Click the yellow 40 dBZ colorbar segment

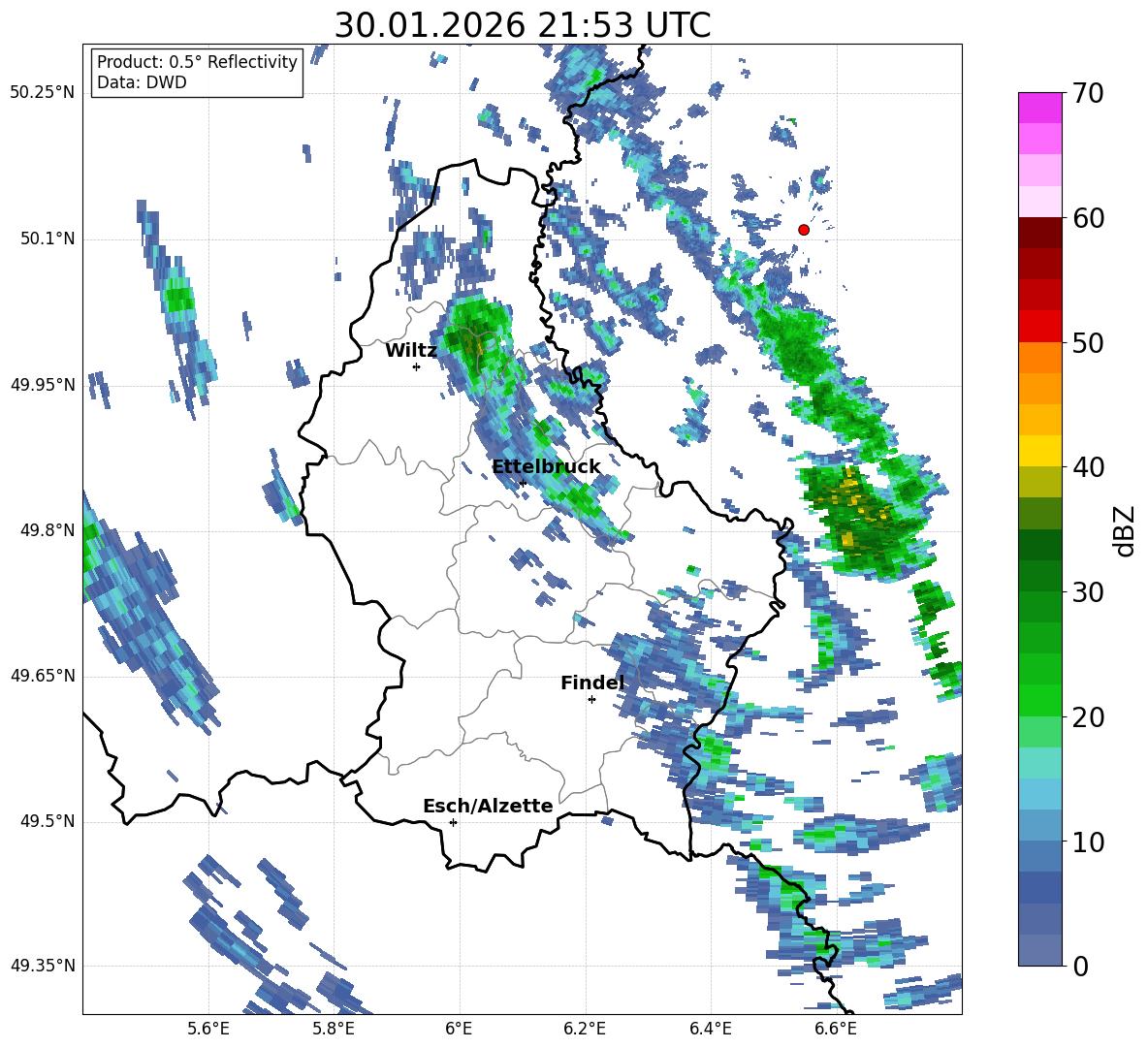pyautogui.click(x=1039, y=451)
